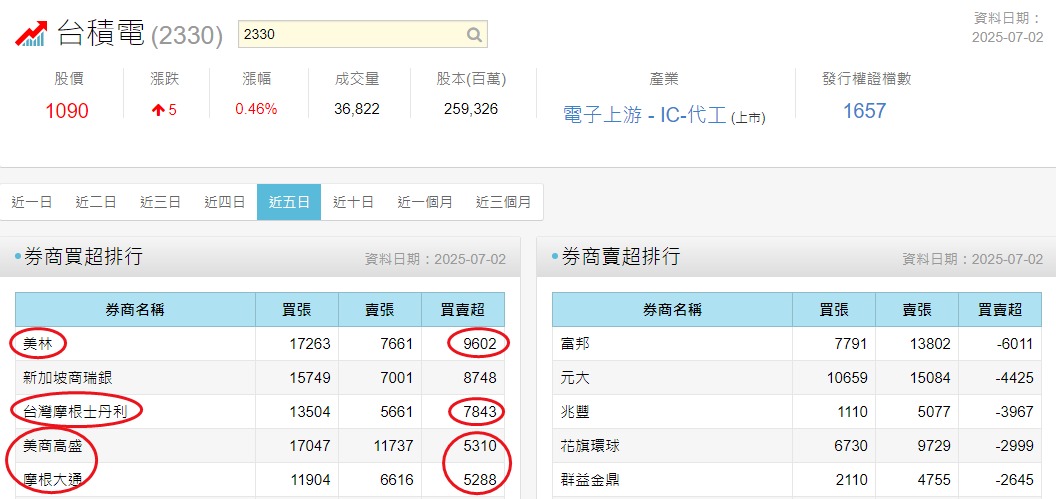
Task: Click net sell value -6011
Action: coord(1014,344)
